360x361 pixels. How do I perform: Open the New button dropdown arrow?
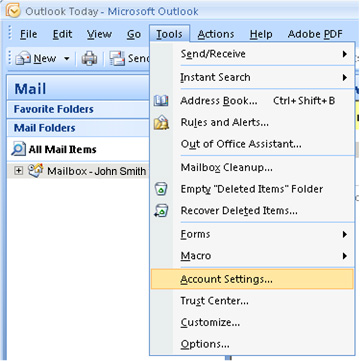(x=67, y=59)
